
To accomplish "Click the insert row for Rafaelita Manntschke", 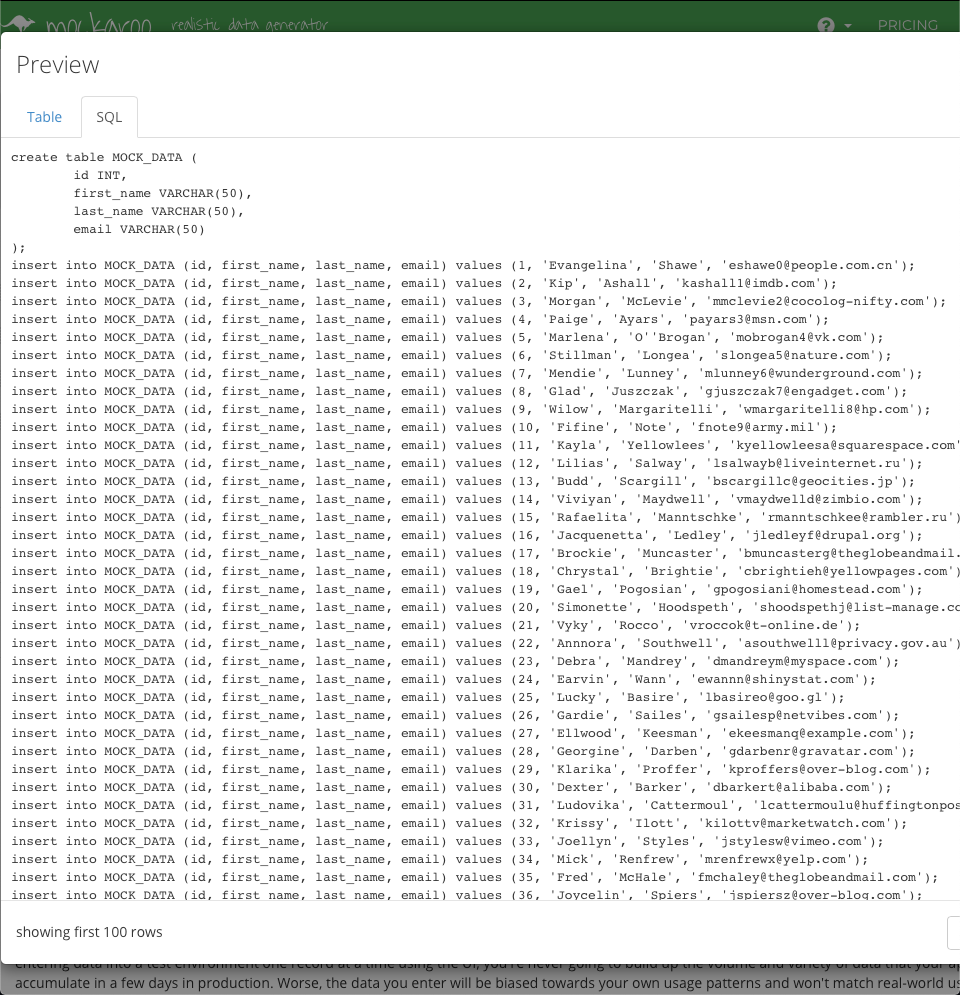I will coord(485,517).
